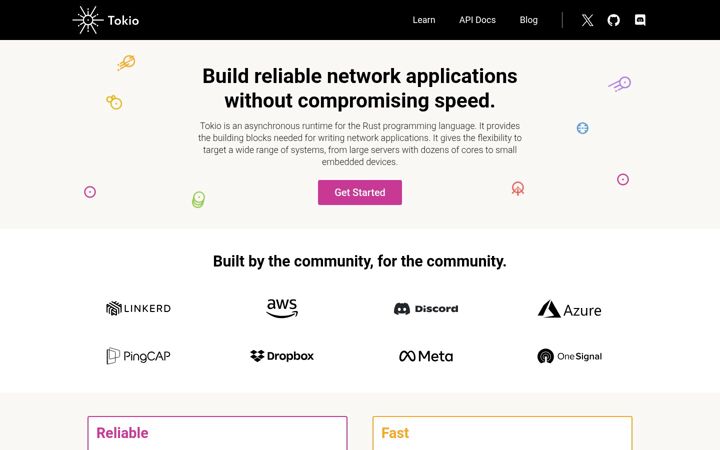Open the Learn menu item
The height and width of the screenshot is (450, 720).
423,20
